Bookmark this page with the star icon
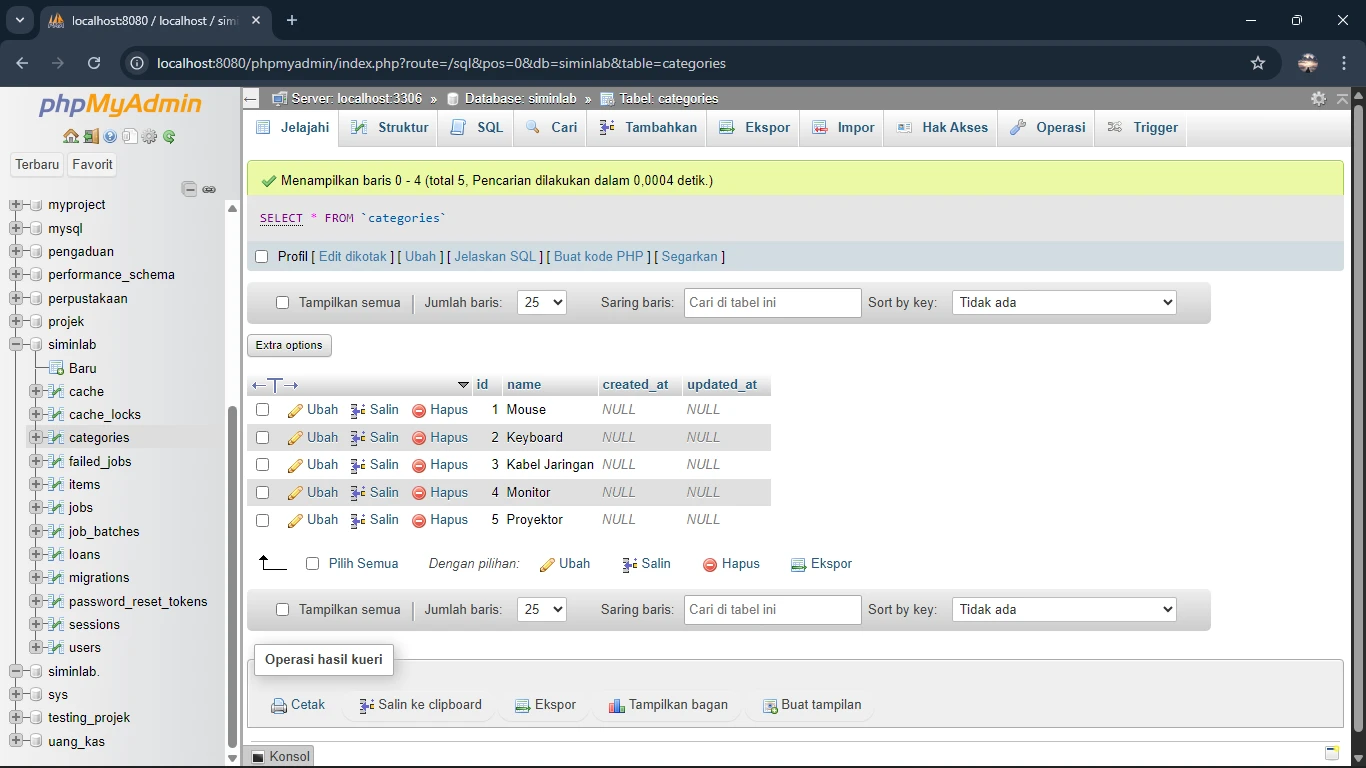 click(x=1258, y=63)
